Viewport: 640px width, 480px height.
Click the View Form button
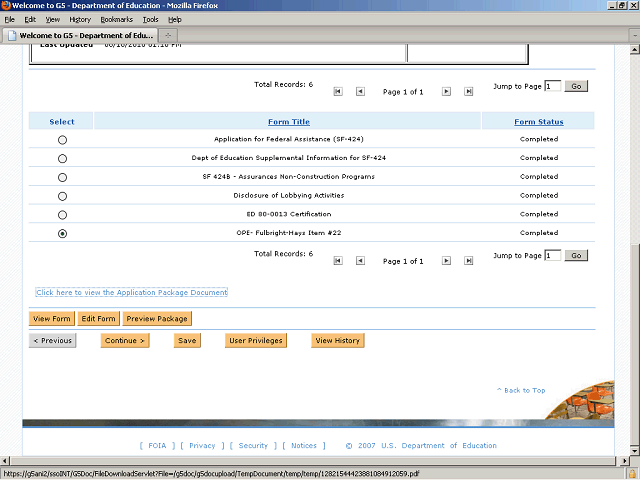(52, 319)
